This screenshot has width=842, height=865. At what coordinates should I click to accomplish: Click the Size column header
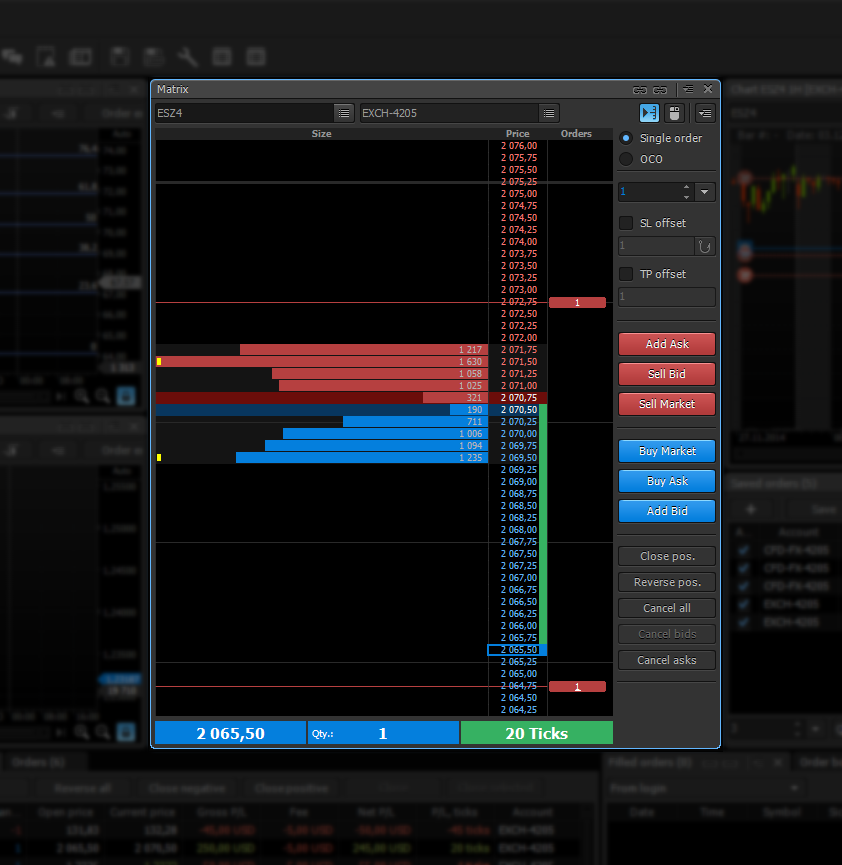point(321,134)
